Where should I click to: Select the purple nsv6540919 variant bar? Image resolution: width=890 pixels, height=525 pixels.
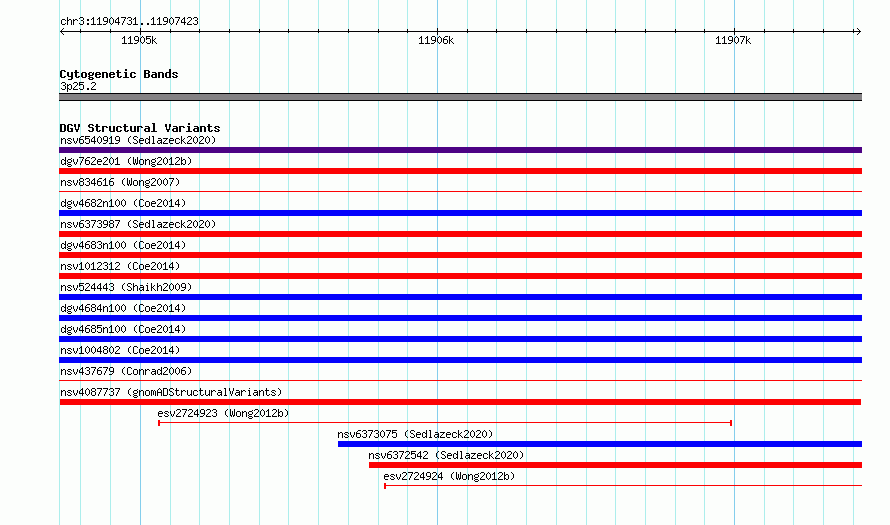[460, 150]
